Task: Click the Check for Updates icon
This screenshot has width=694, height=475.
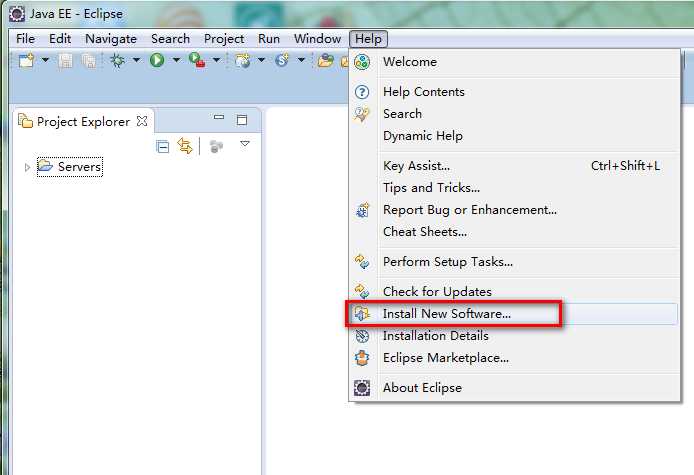Action: pyautogui.click(x=362, y=291)
